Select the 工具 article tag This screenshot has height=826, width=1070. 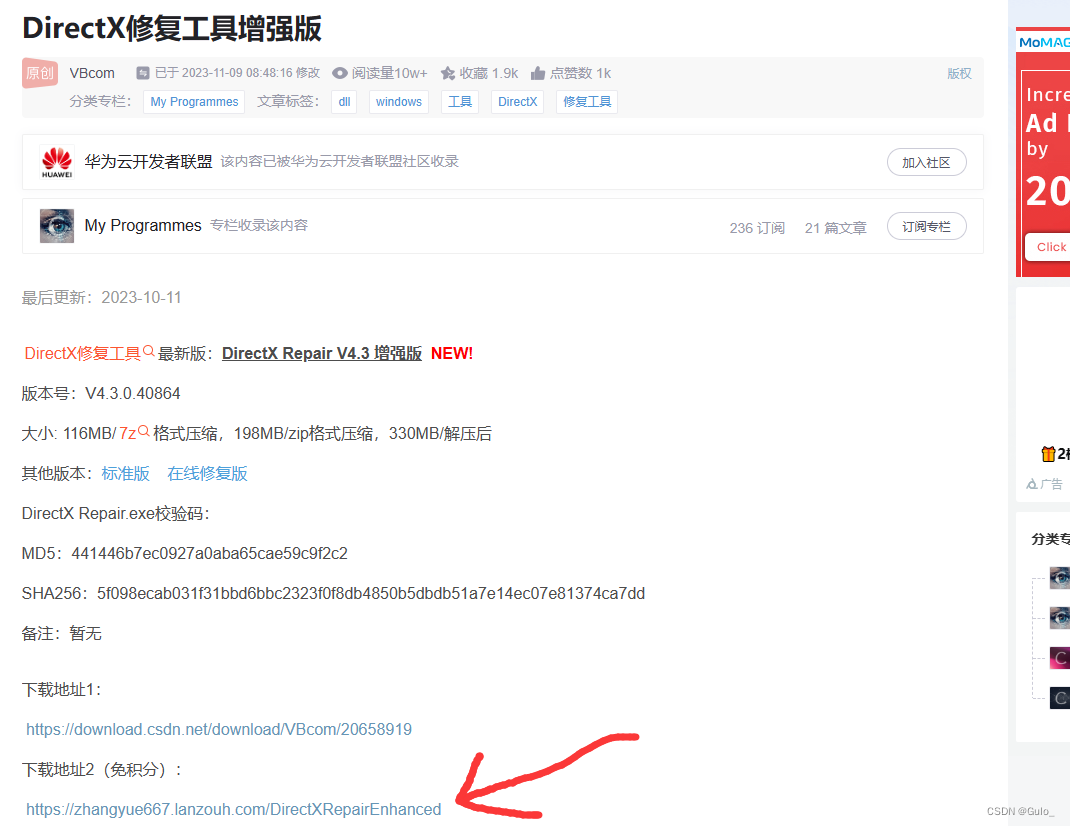click(x=460, y=102)
